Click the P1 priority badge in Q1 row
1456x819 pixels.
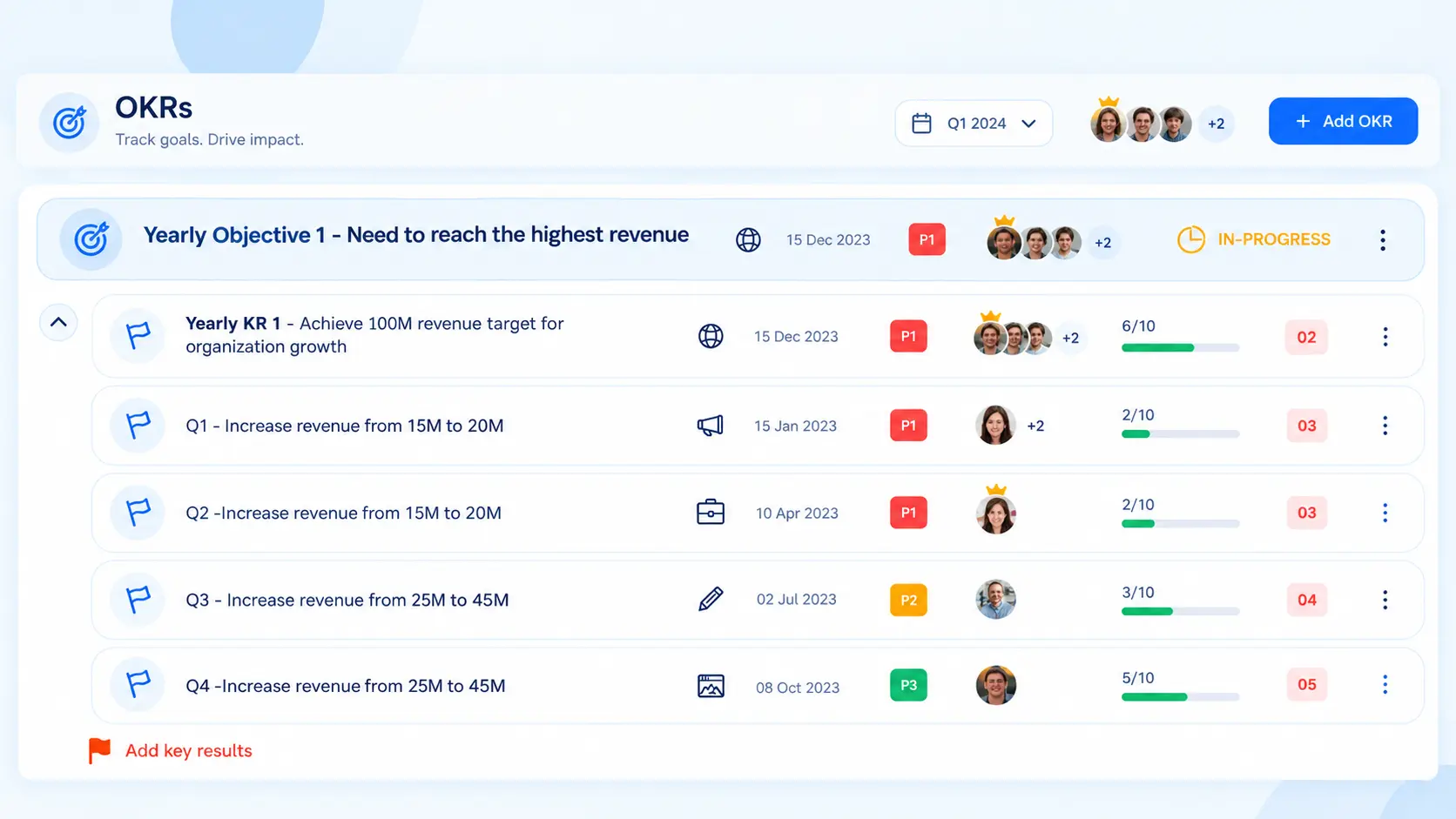click(908, 426)
